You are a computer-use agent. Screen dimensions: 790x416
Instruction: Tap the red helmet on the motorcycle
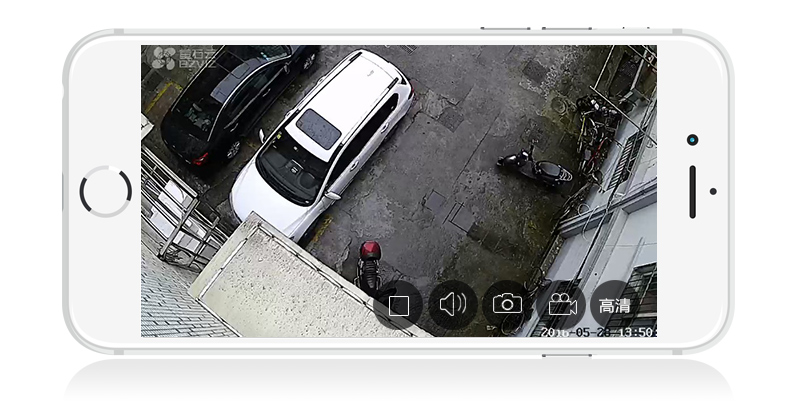tap(370, 250)
